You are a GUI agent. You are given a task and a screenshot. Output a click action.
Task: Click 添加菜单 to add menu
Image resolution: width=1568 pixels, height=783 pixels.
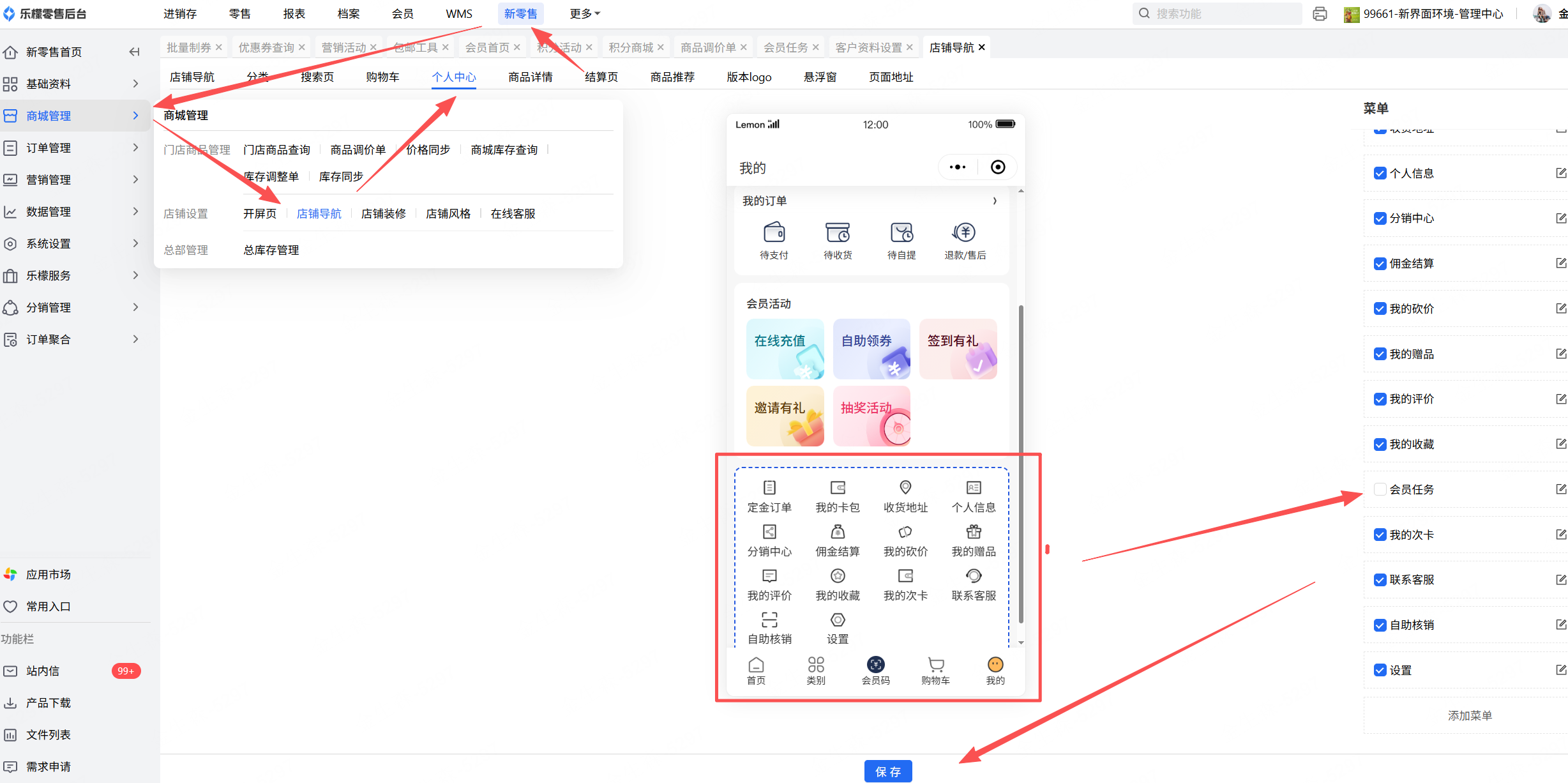[x=1469, y=716]
